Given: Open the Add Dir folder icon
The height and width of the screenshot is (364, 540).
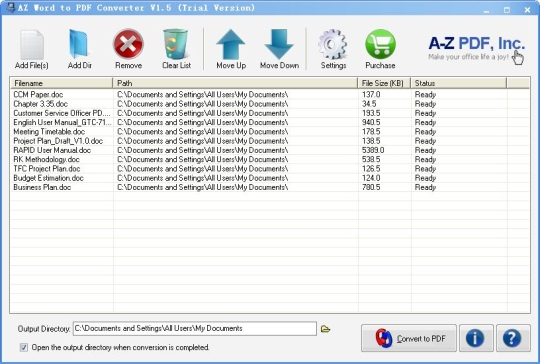Looking at the screenshot, I should (80, 44).
